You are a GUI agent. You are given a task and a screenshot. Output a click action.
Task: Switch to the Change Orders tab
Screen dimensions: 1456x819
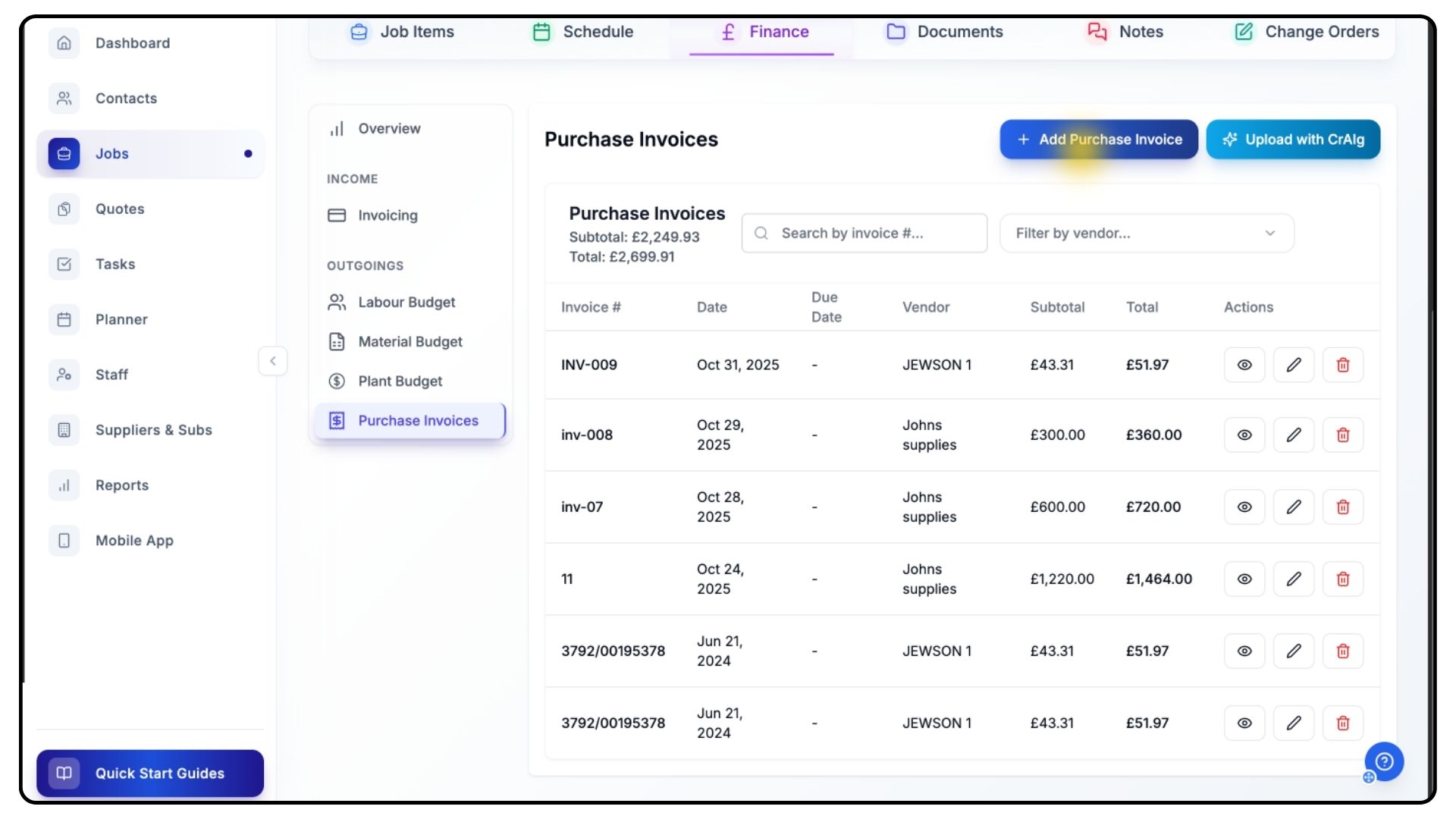1307,32
